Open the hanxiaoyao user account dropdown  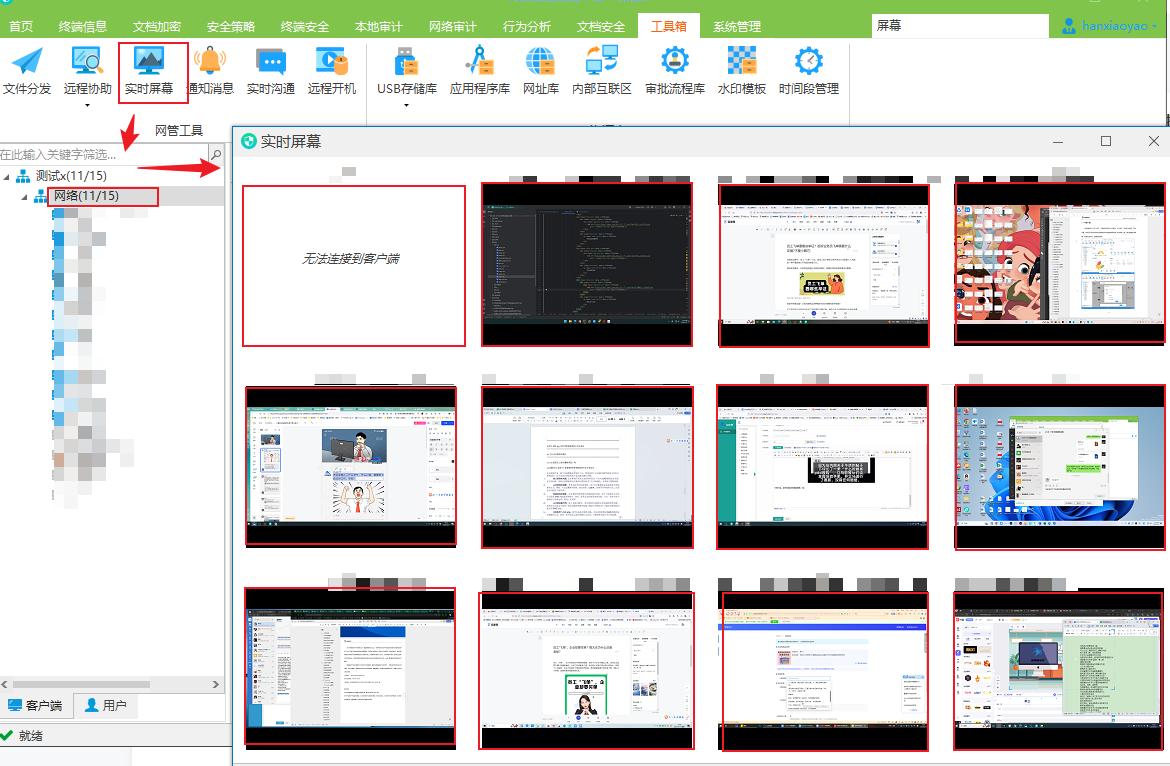(x=1110, y=26)
